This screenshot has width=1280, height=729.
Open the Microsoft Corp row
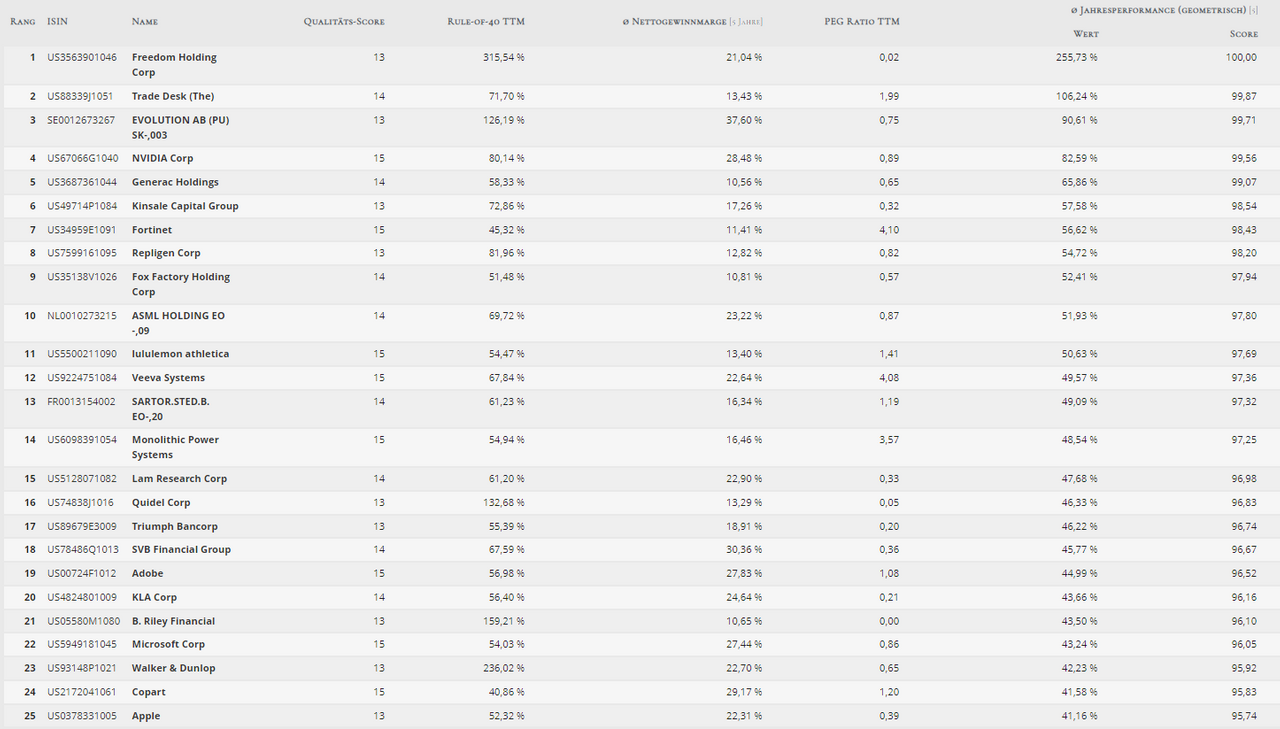(x=640, y=644)
